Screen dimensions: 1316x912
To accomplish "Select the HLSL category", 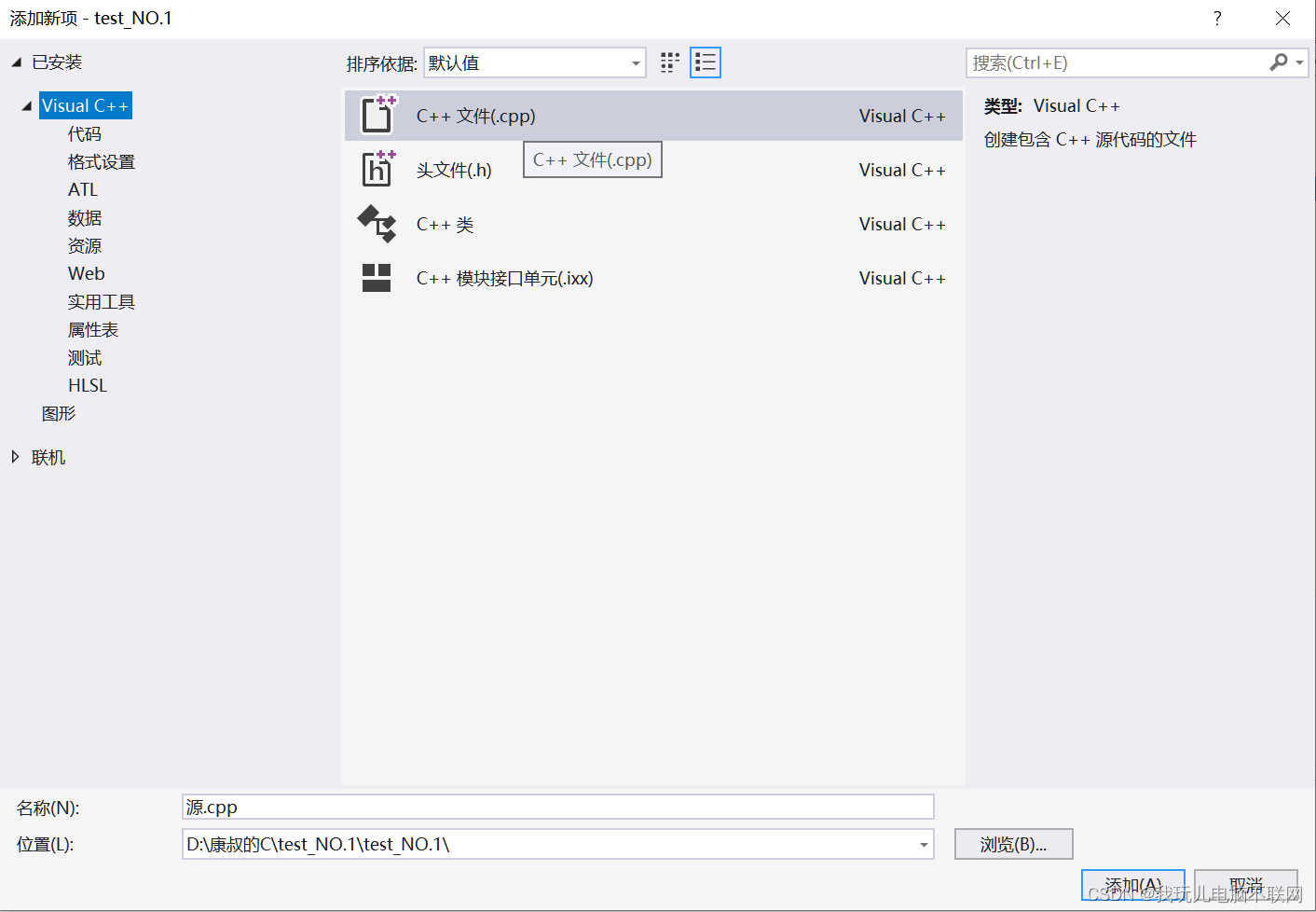I will tap(88, 385).
